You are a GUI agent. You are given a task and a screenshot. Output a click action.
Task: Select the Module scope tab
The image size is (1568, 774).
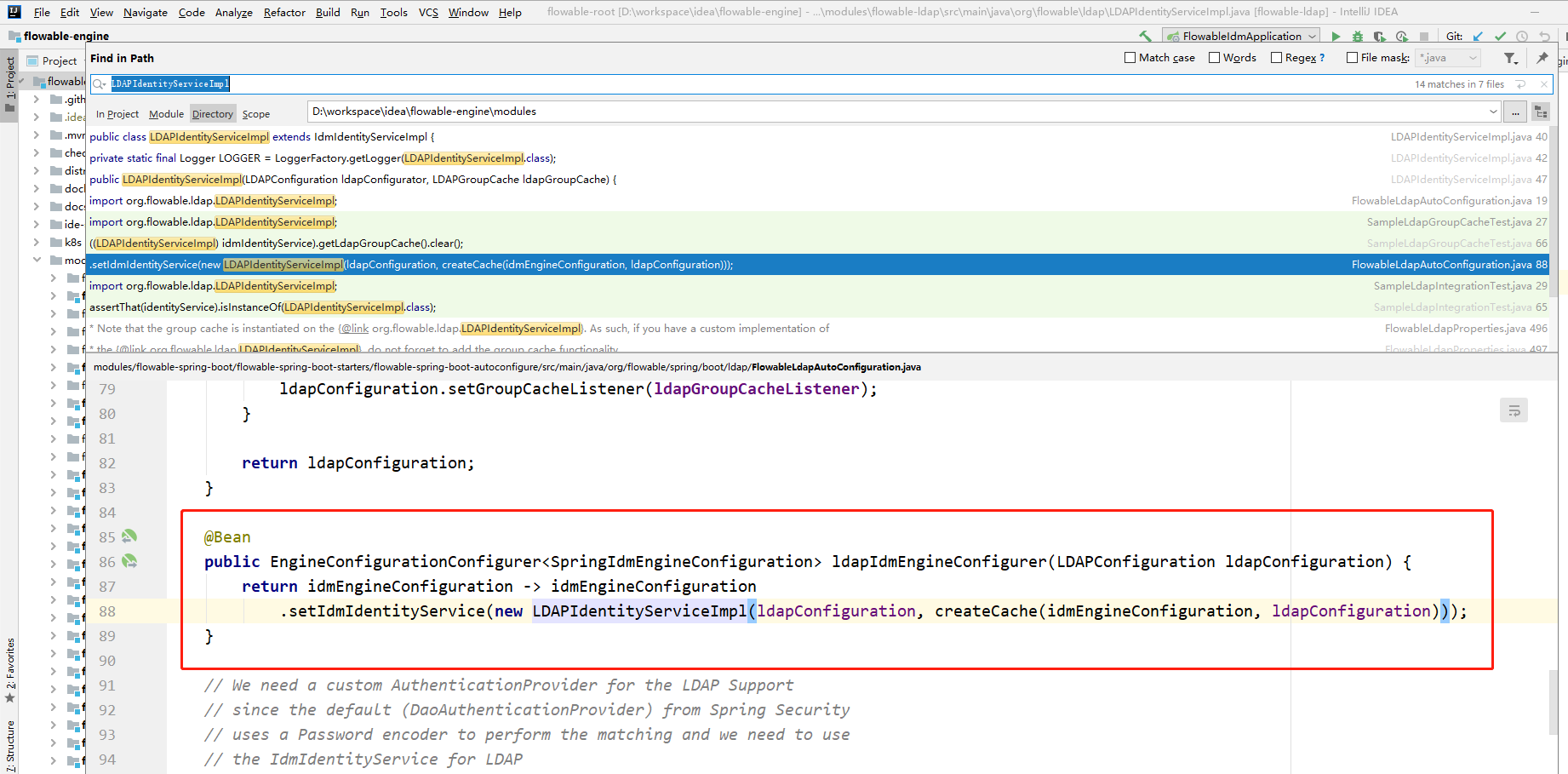[166, 114]
